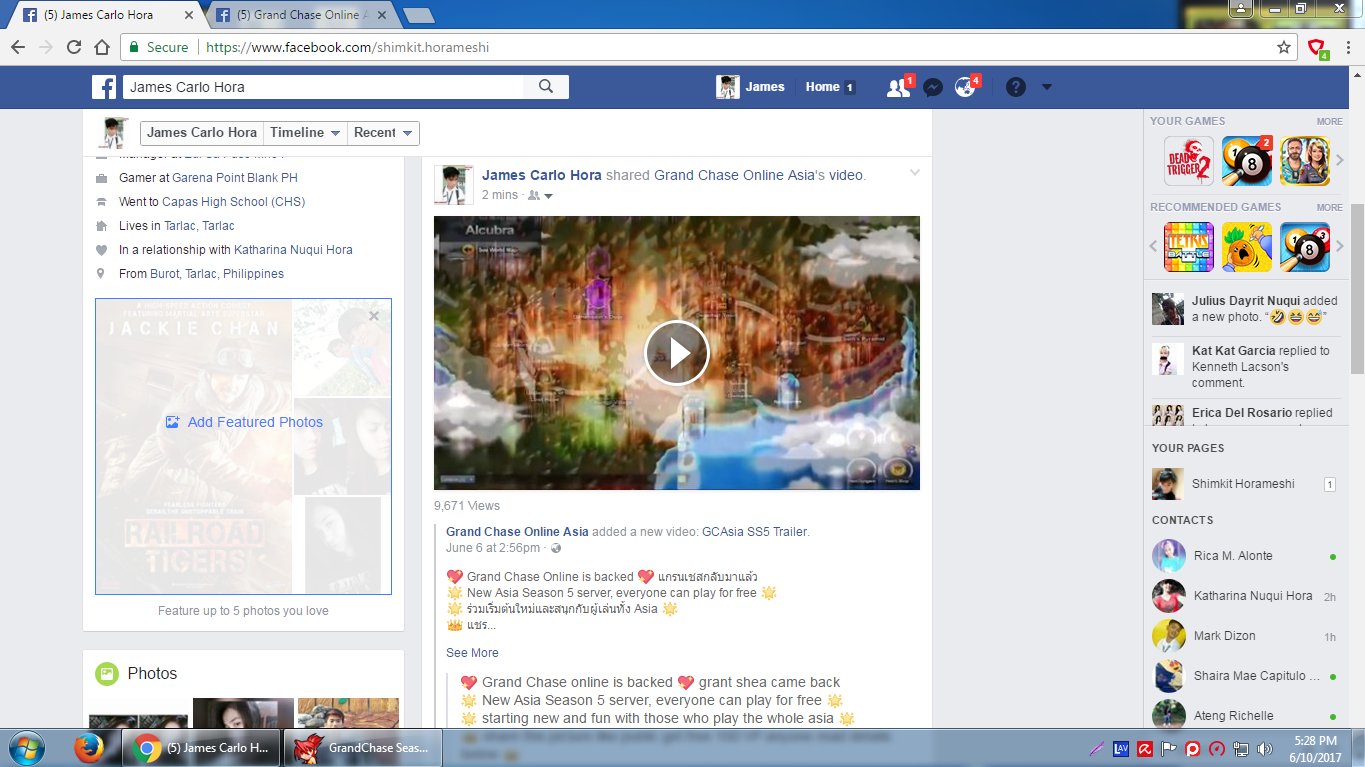Image resolution: width=1365 pixels, height=767 pixels.
Task: Open chat with Katharina Nuqui Hora
Action: pos(1244,596)
